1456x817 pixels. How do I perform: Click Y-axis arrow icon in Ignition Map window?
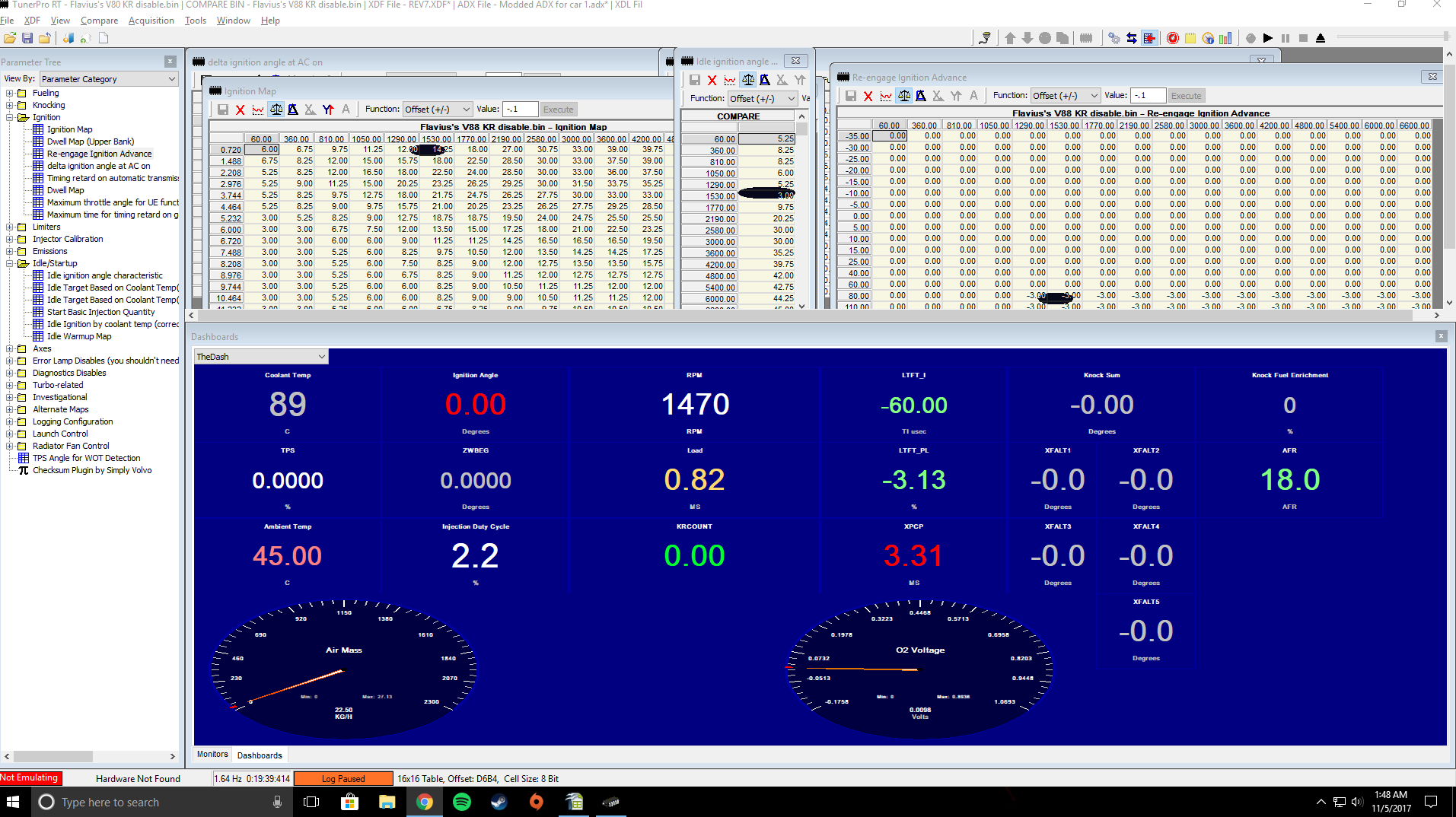[x=328, y=110]
